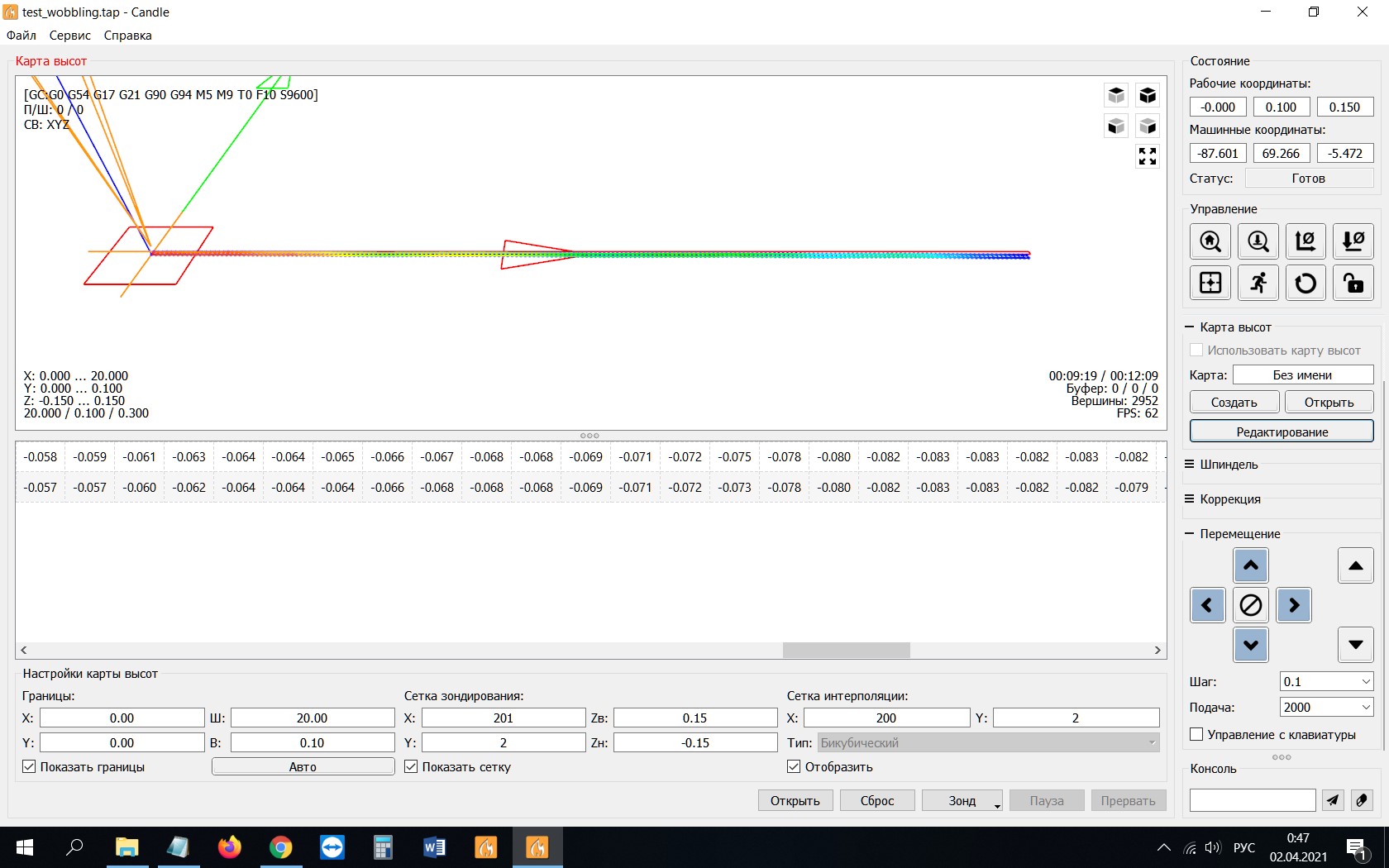Viewport: 1389px width, 868px height.
Task: Reset the controller with circular arrow icon
Action: [x=1305, y=283]
